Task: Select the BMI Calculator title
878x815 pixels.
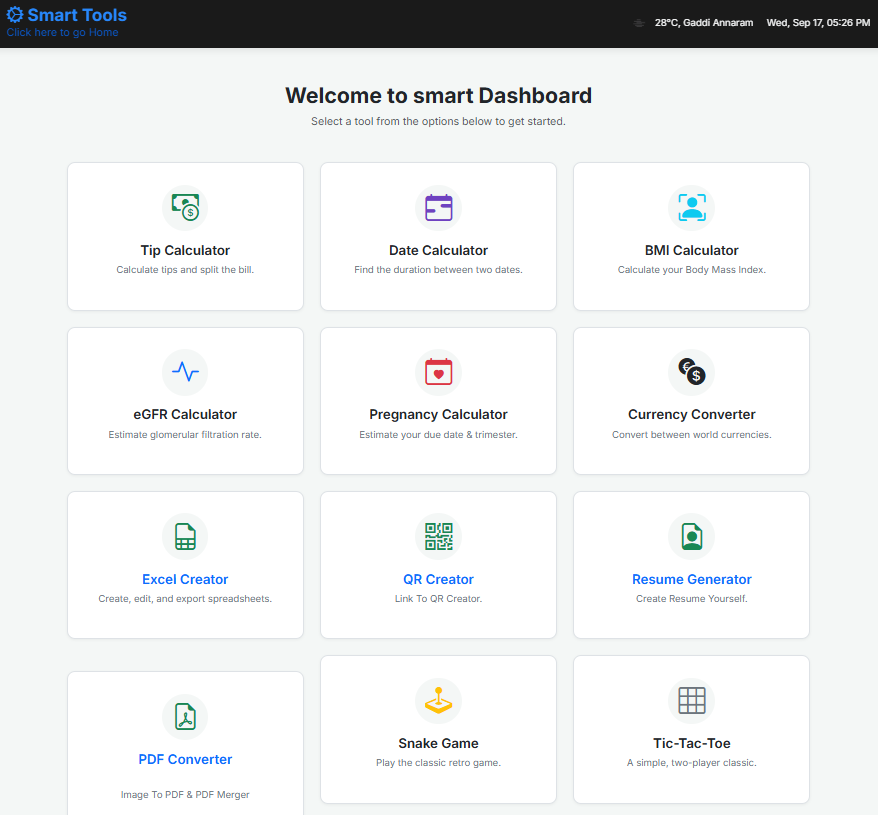Action: 692,250
